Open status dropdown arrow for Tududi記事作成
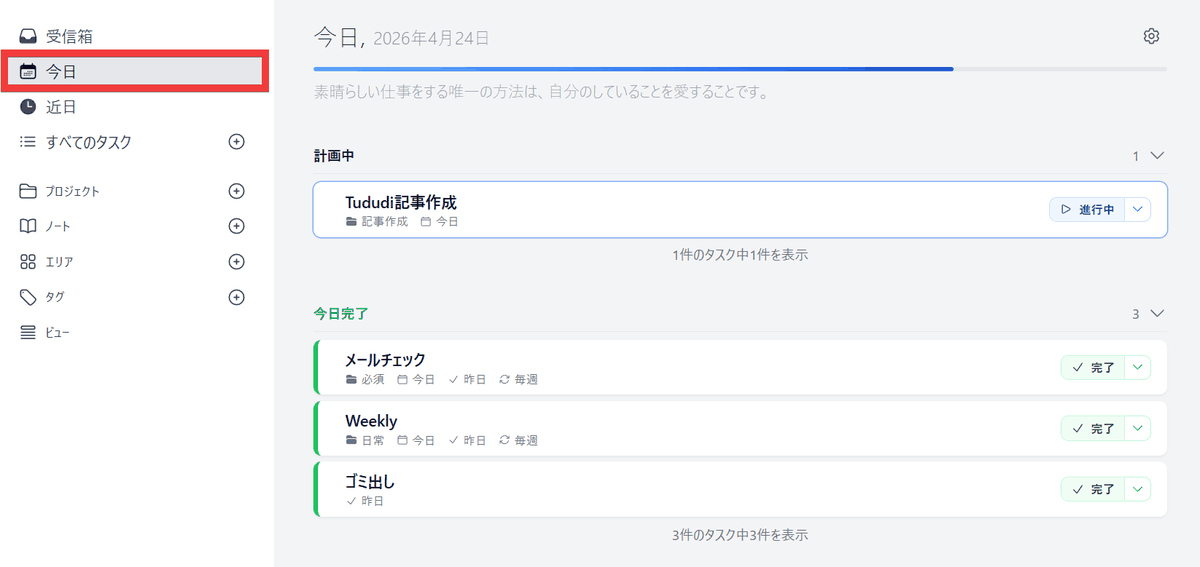The width and height of the screenshot is (1200, 567). point(1139,210)
